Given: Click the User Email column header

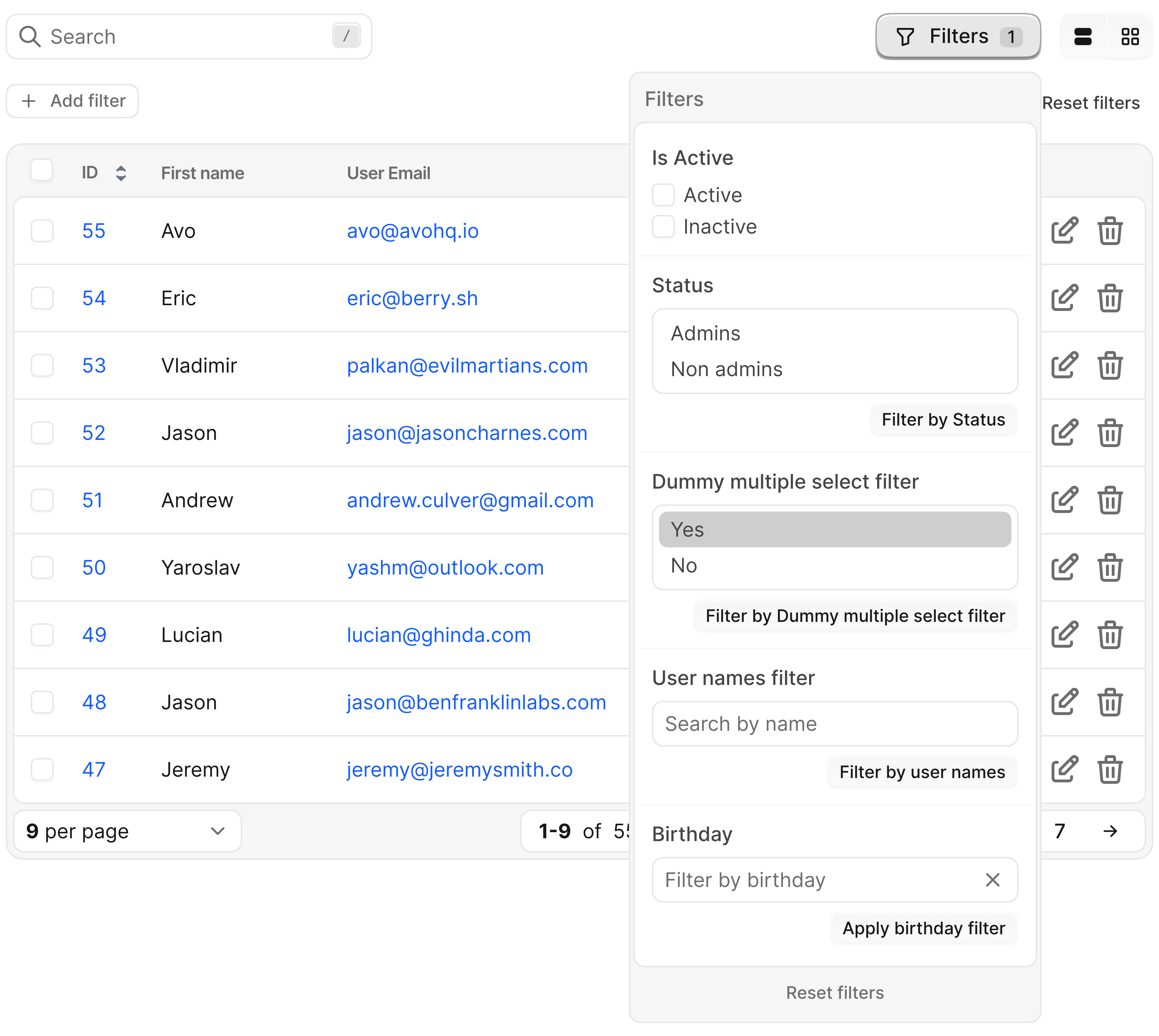Looking at the screenshot, I should click(x=389, y=173).
